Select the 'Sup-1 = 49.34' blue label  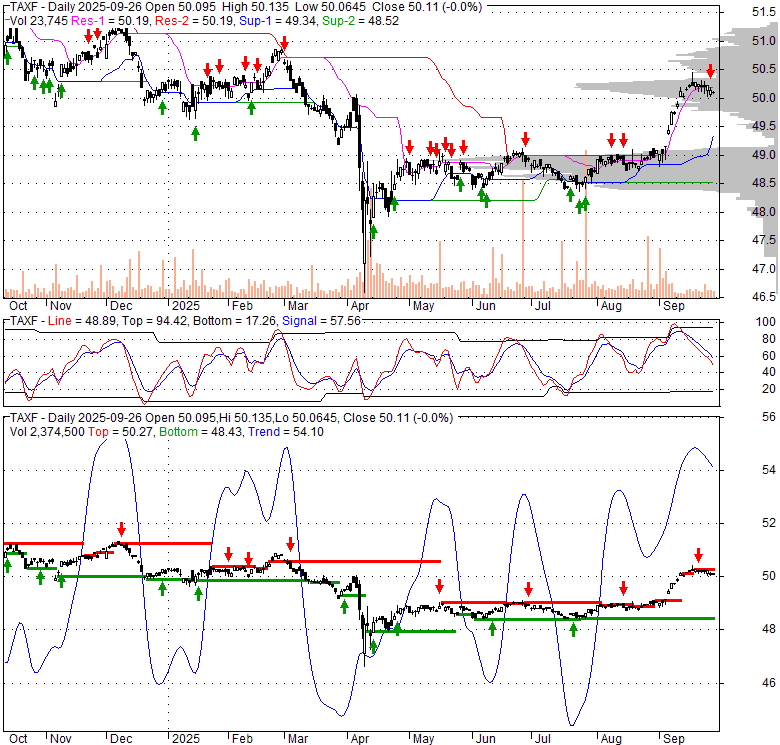tap(277, 21)
